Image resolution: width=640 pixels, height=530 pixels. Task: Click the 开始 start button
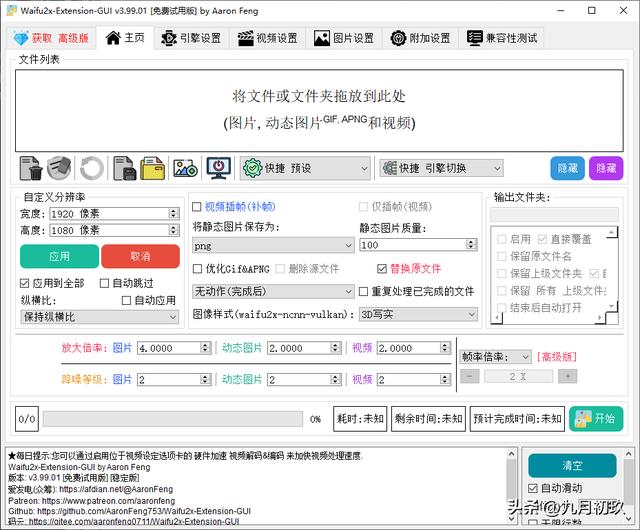596,419
